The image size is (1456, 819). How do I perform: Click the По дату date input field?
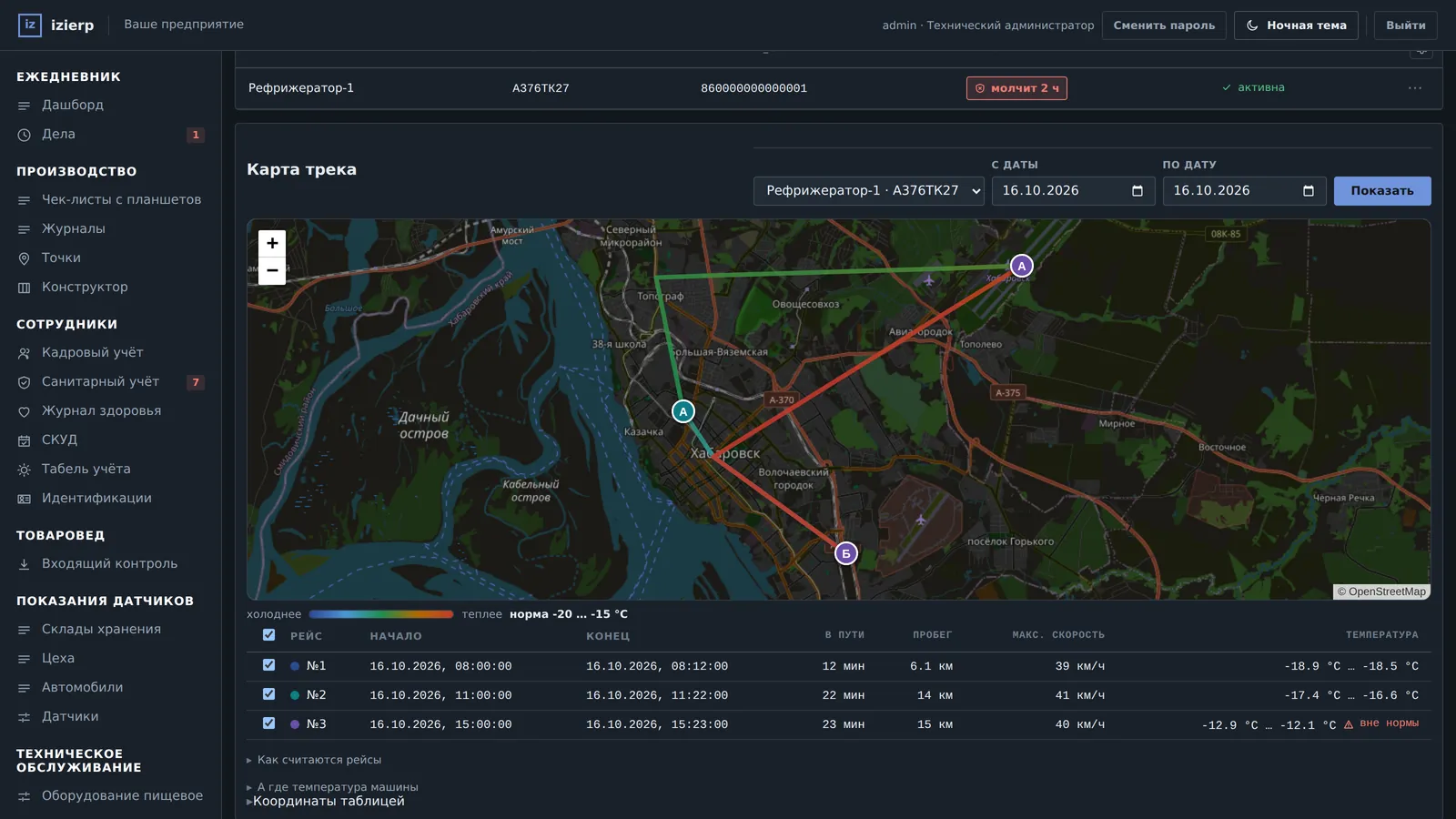pos(1244,191)
